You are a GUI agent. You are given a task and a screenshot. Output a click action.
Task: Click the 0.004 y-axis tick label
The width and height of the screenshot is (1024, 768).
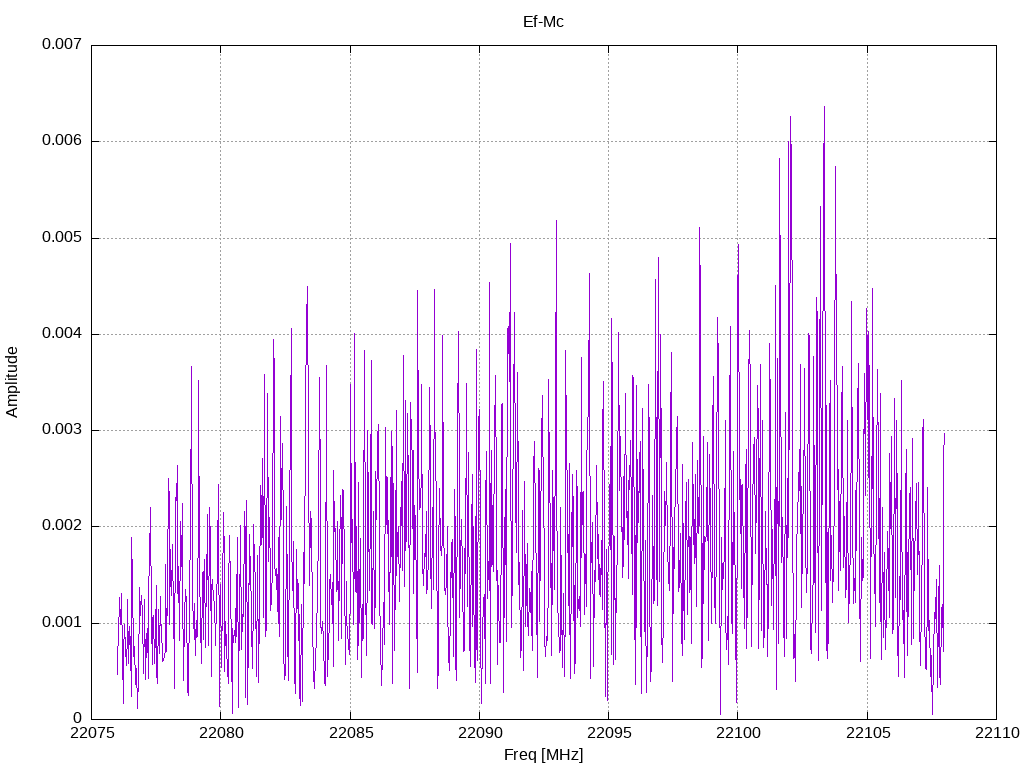62,334
